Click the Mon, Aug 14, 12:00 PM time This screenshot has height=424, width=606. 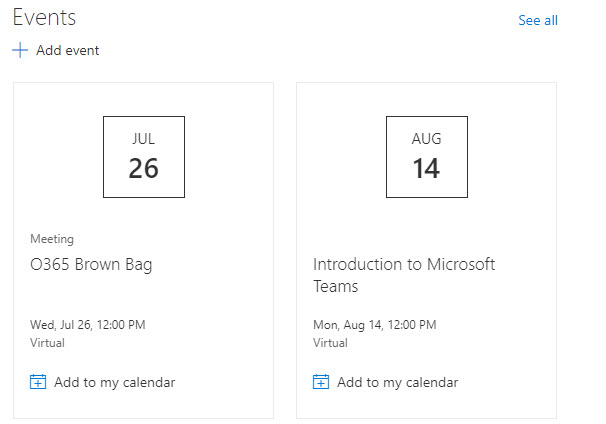(374, 324)
